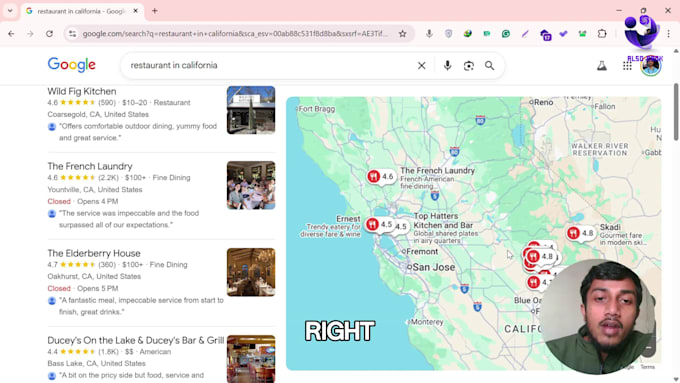
Task: Click in the Google search box
Action: click(x=269, y=65)
